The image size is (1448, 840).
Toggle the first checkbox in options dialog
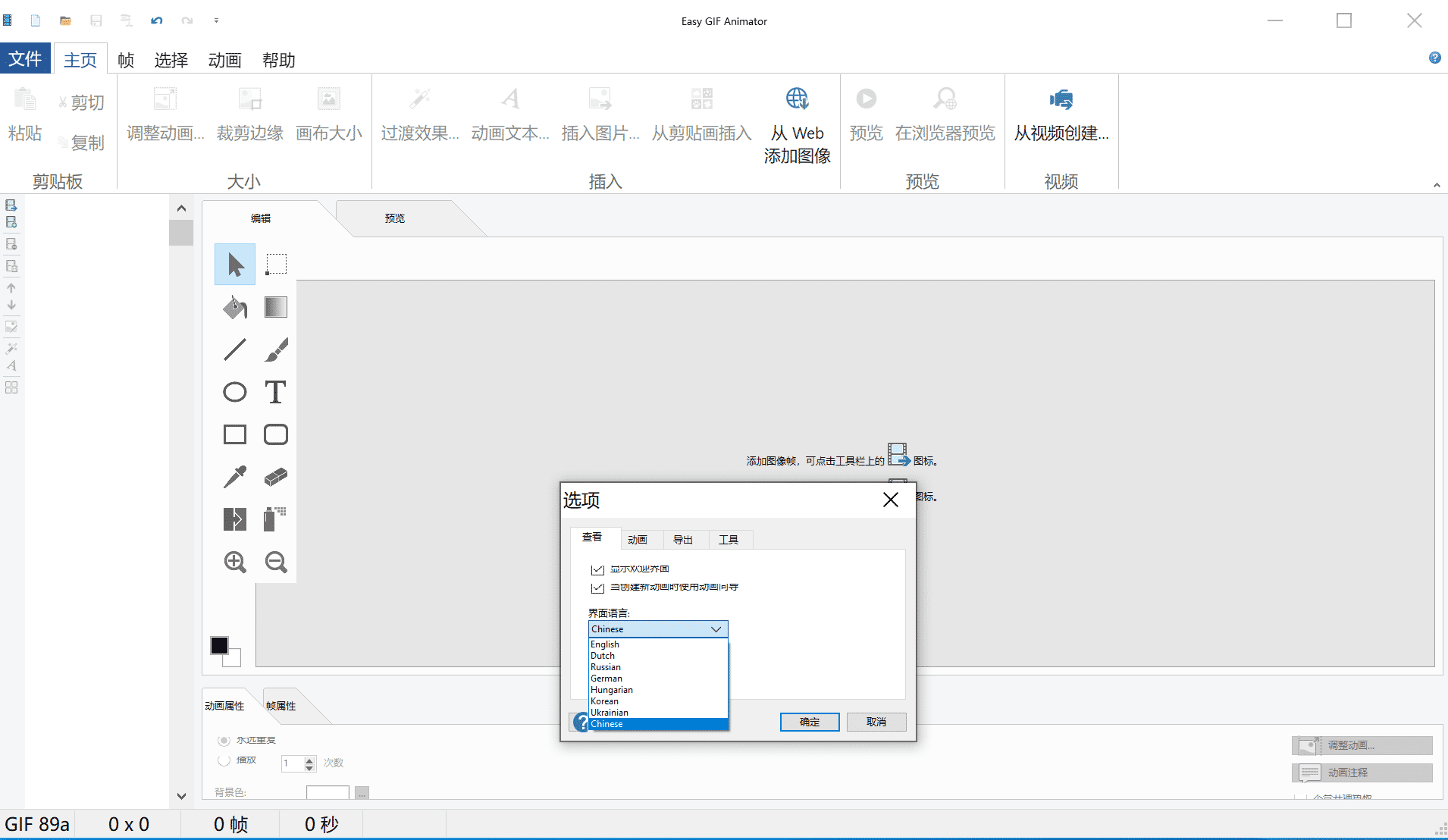coord(597,569)
